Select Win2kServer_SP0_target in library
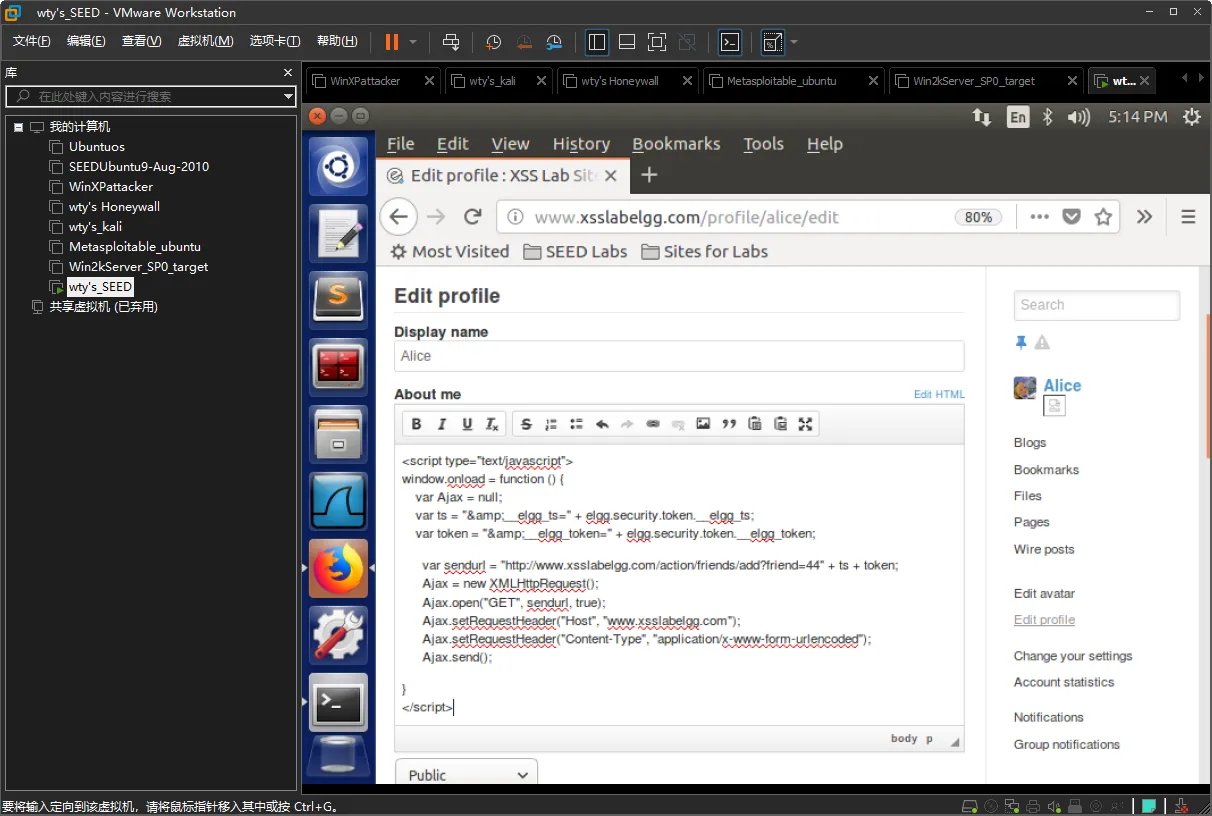Image resolution: width=1212 pixels, height=816 pixels. click(x=138, y=267)
